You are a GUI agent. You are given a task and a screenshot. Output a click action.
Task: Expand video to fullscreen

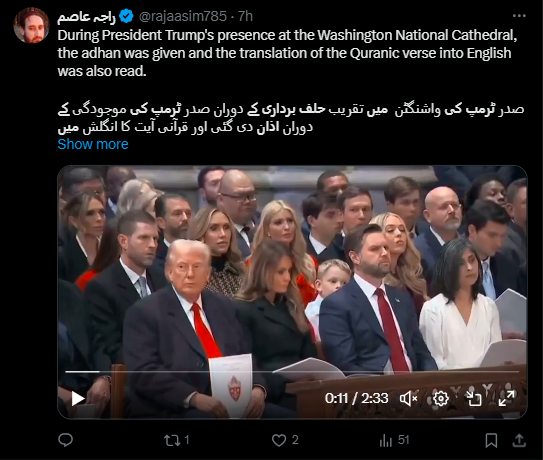tap(506, 398)
